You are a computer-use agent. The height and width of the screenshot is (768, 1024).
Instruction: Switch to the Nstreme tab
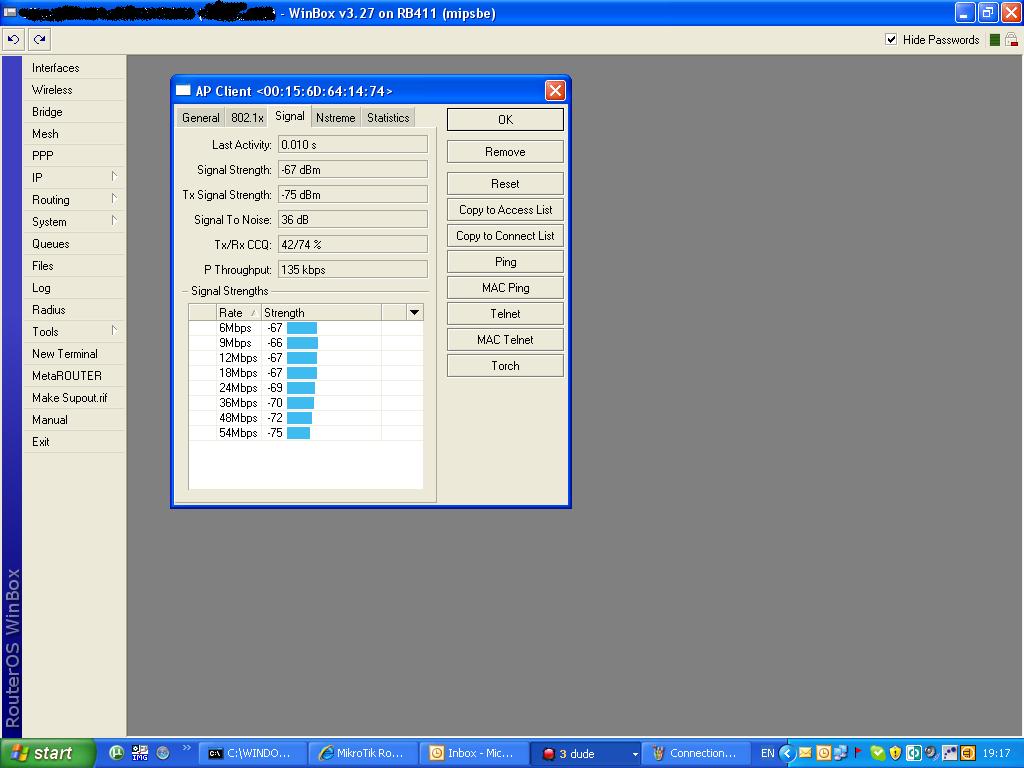(336, 118)
